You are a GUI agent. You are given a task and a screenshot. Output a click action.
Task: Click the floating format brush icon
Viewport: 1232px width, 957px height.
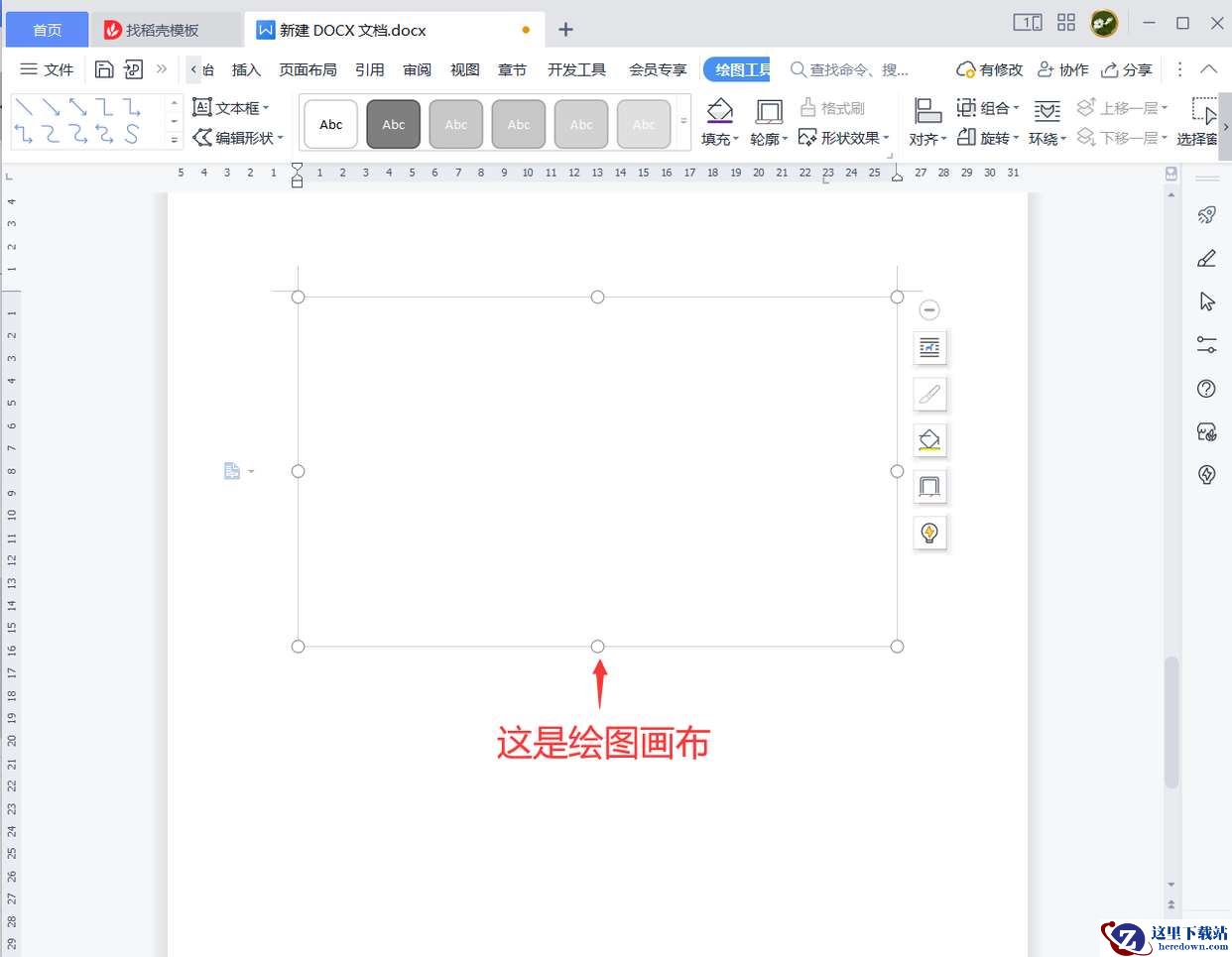(929, 394)
